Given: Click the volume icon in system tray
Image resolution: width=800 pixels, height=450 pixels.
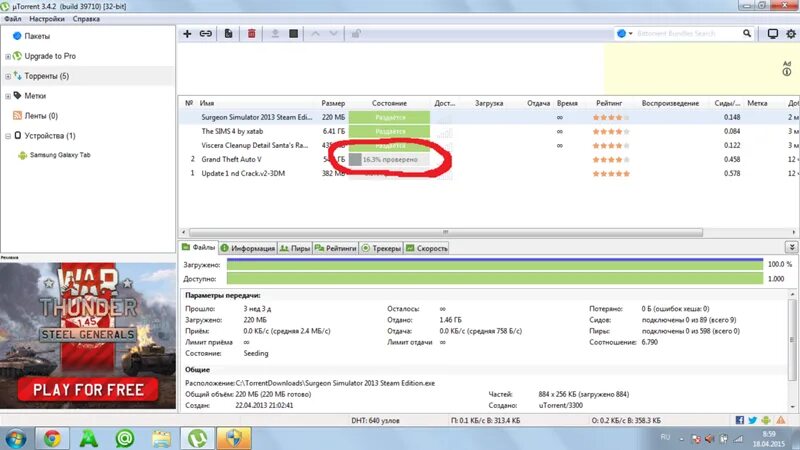Looking at the screenshot, I should pos(710,438).
